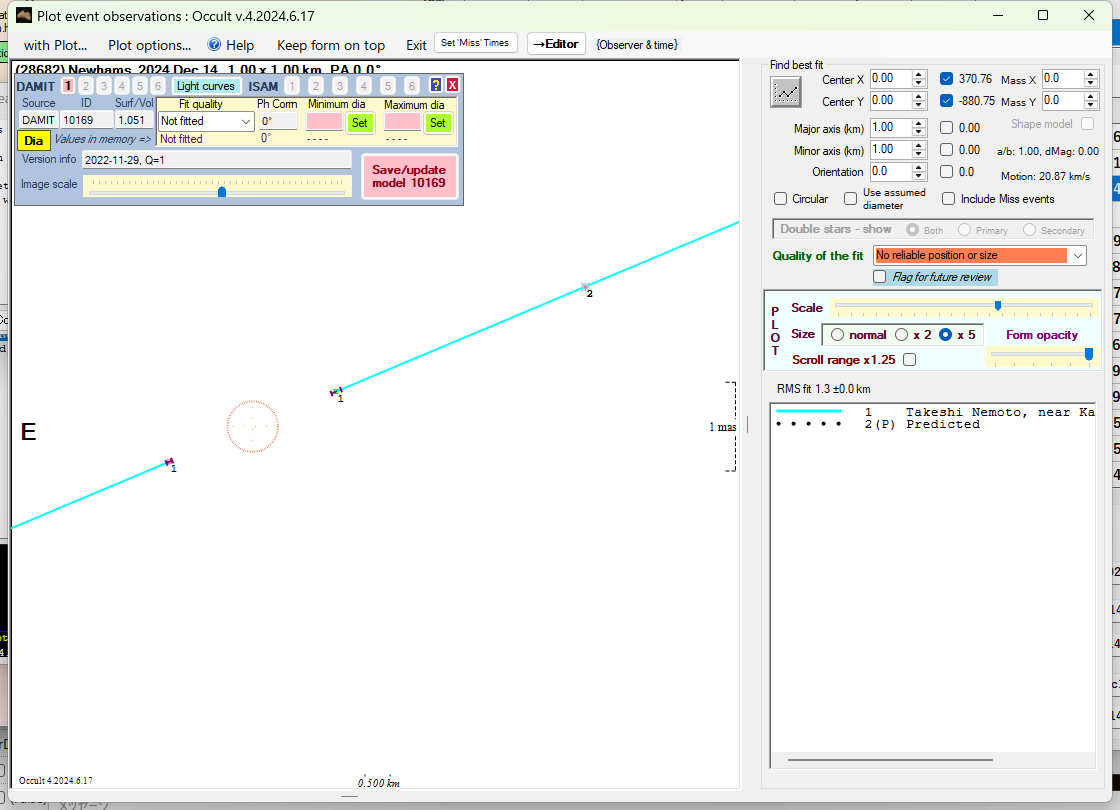Viewport: 1120px width, 810px height.
Task: Select the x 2 size radio button
Action: click(x=902, y=335)
